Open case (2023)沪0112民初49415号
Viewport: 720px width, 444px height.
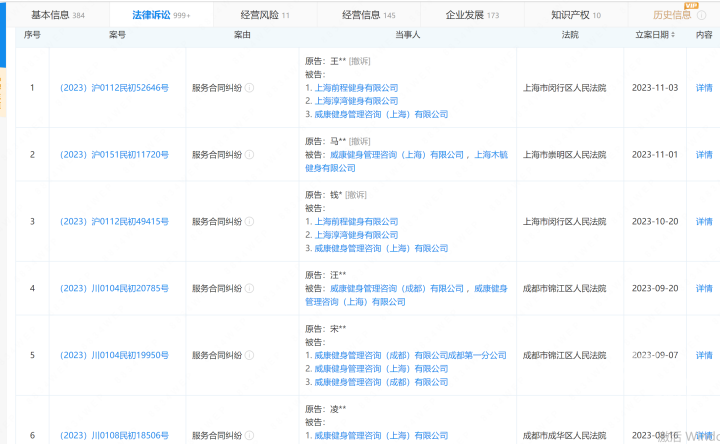coord(114,221)
